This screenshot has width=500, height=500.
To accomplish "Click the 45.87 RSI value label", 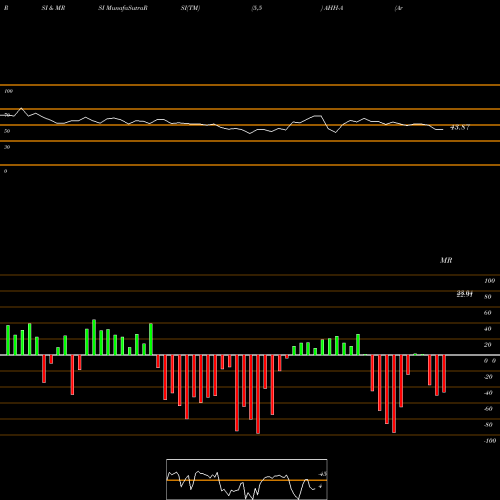I will [460, 127].
